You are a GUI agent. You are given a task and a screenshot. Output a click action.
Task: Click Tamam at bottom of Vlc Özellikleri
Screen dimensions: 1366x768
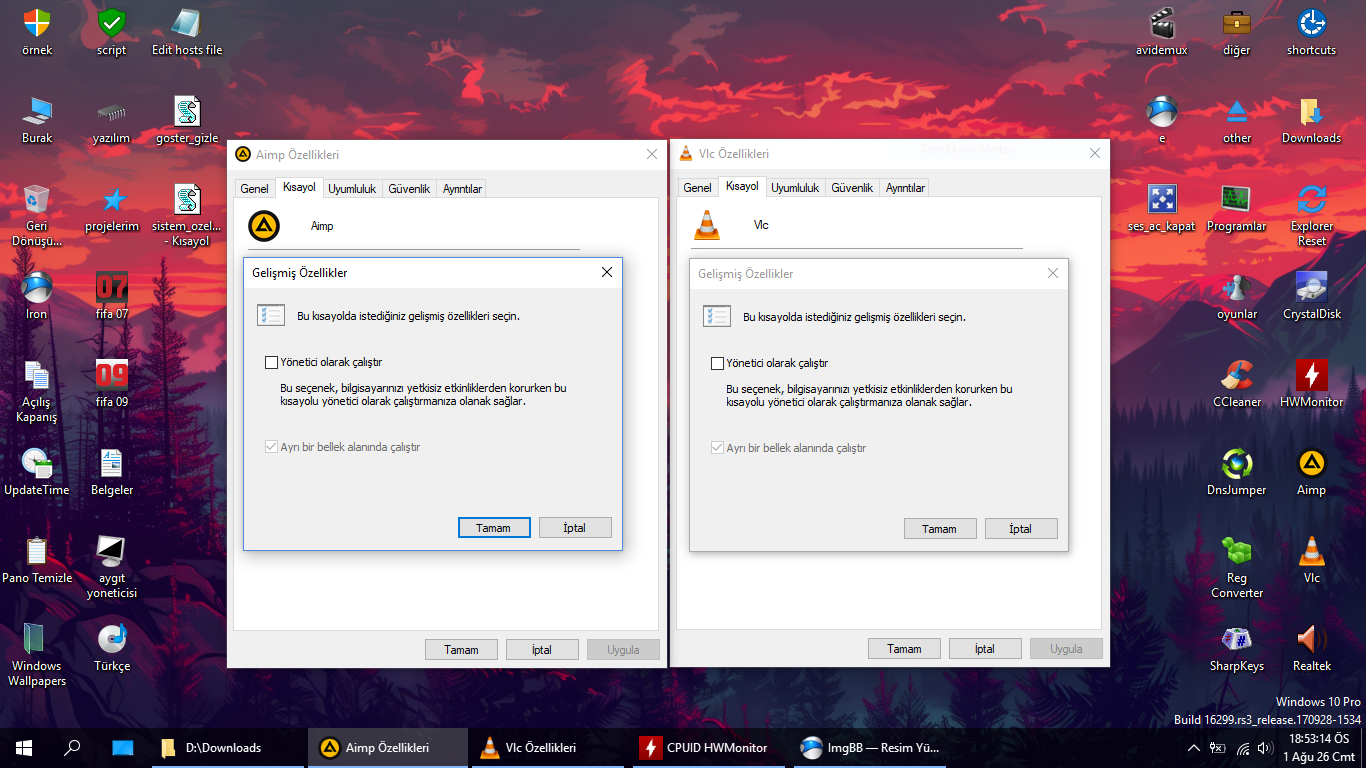coord(904,648)
